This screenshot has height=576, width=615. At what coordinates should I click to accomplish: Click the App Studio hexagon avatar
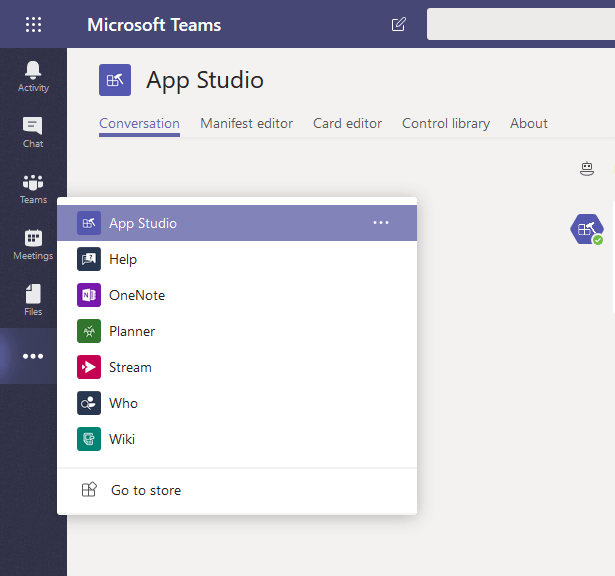(x=587, y=229)
